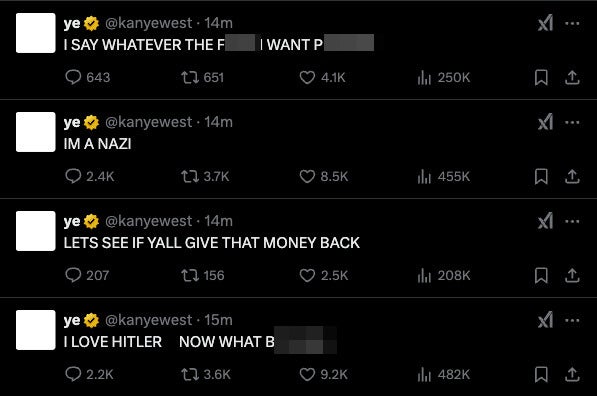Viewport: 597px width, 396px height.
Task: Open the 15m timestamp on last post
Action: click(x=218, y=320)
